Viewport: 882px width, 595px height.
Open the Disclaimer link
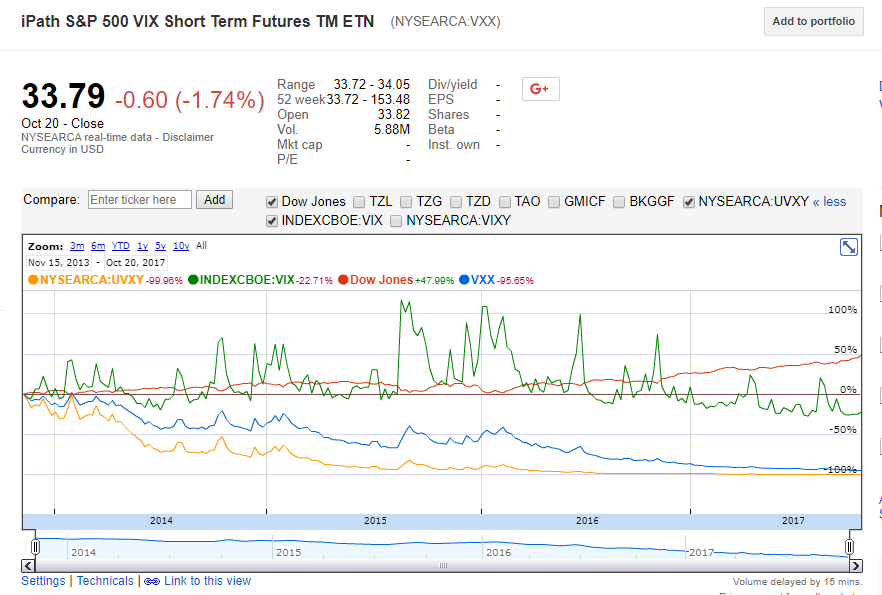188,137
